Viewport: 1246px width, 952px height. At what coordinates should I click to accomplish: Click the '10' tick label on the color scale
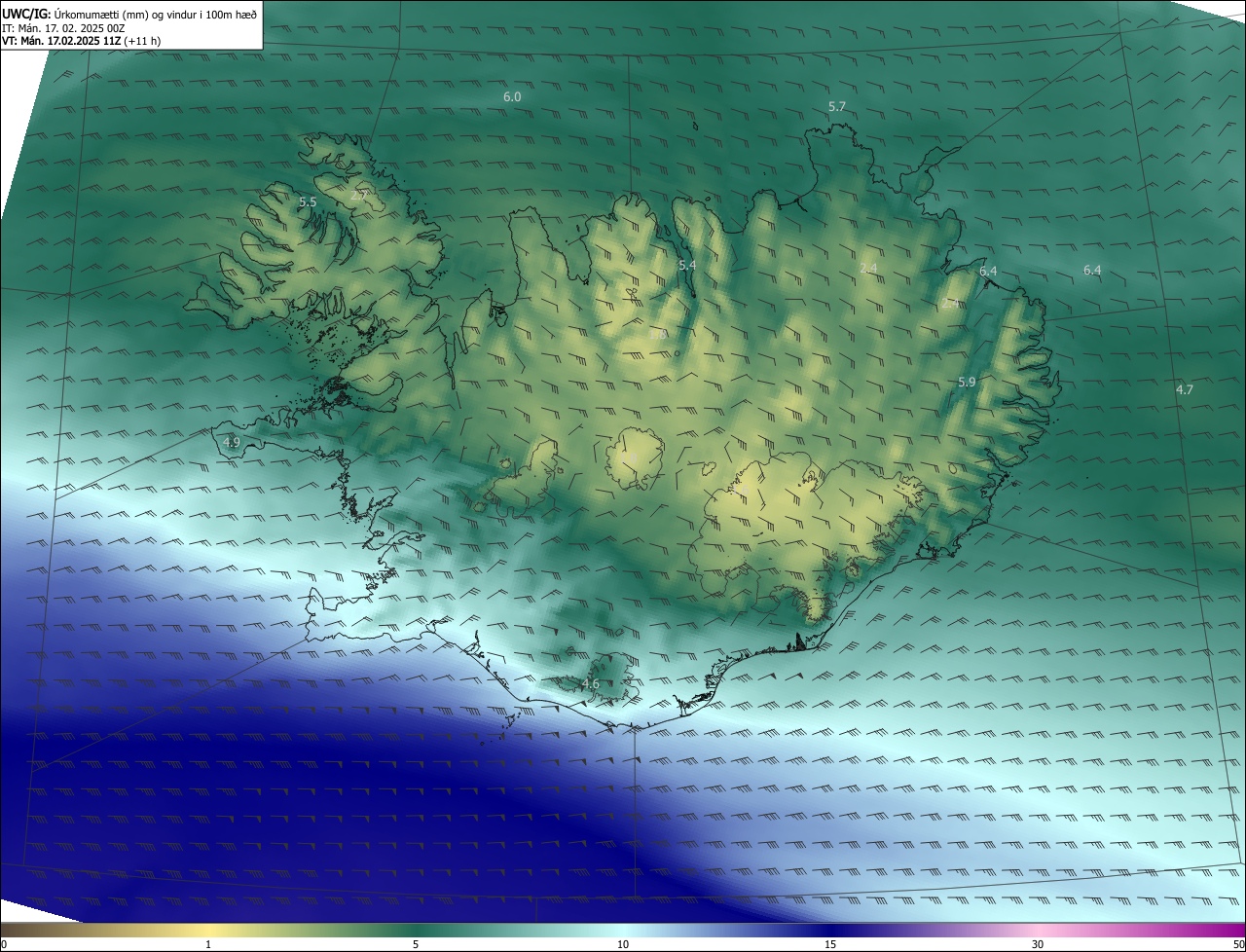coord(623,944)
